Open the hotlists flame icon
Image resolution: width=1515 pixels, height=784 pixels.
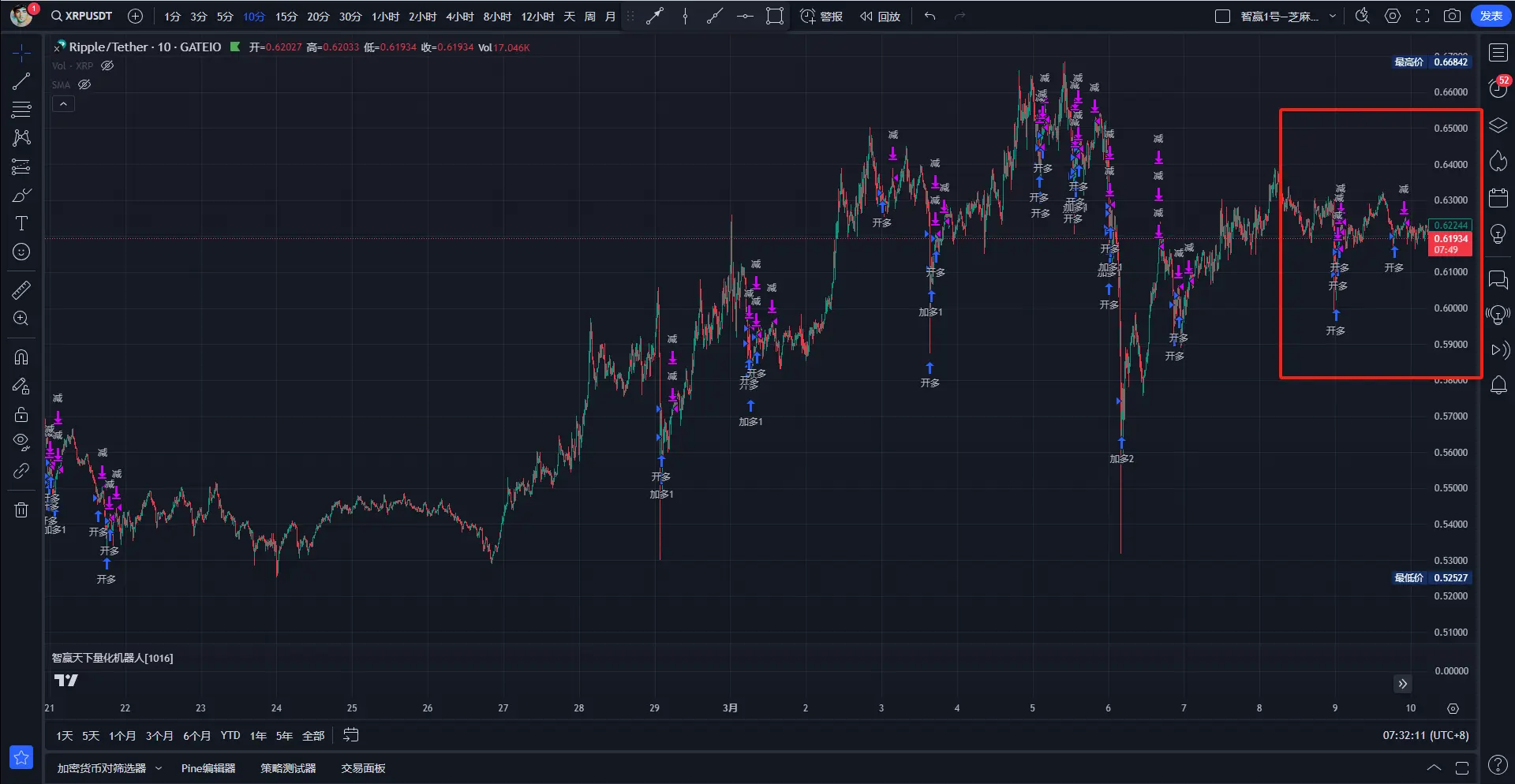point(1498,161)
